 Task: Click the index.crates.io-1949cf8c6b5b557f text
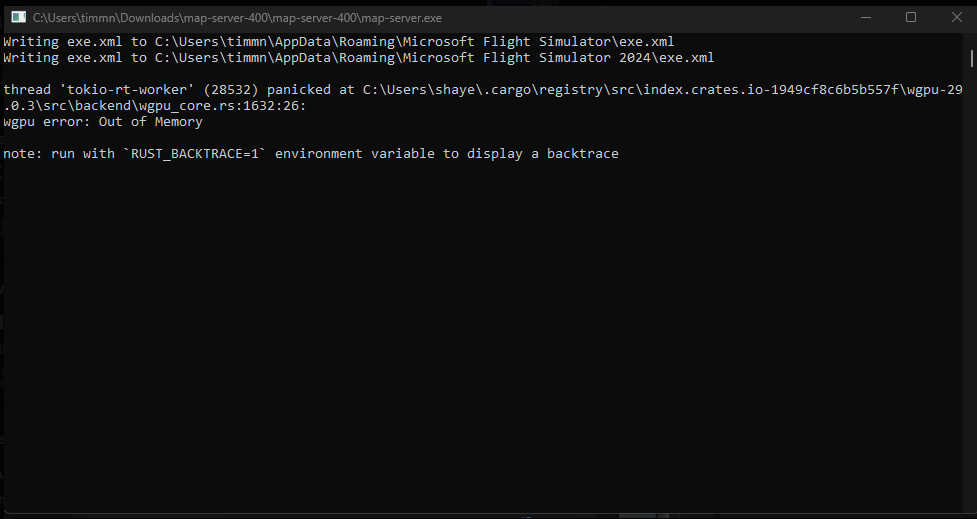[771, 90]
